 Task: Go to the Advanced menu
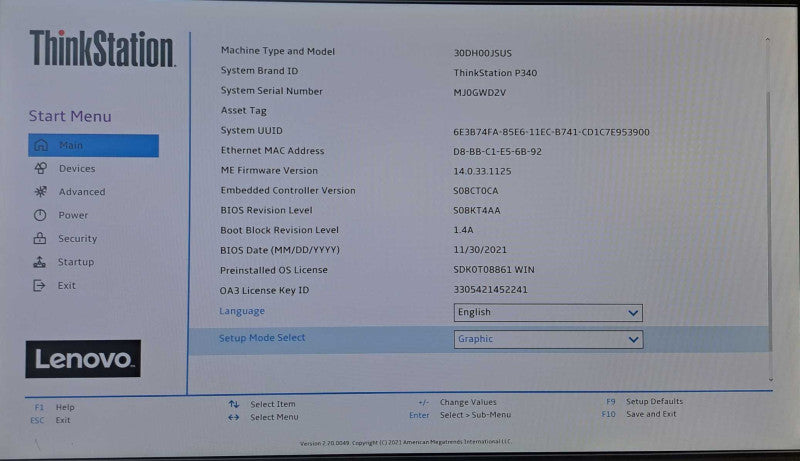click(x=82, y=192)
